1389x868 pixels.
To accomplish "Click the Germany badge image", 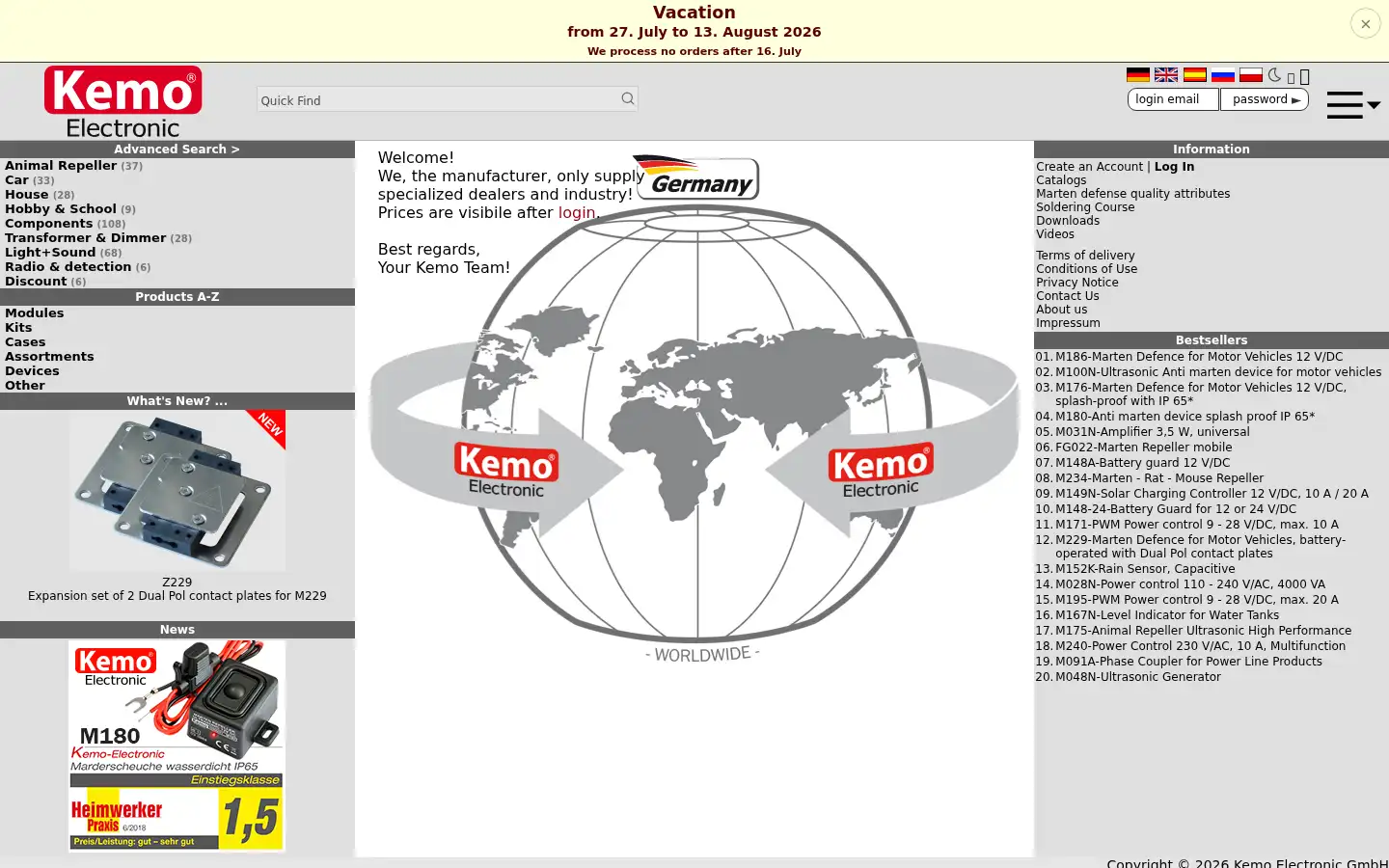I will point(696,177).
